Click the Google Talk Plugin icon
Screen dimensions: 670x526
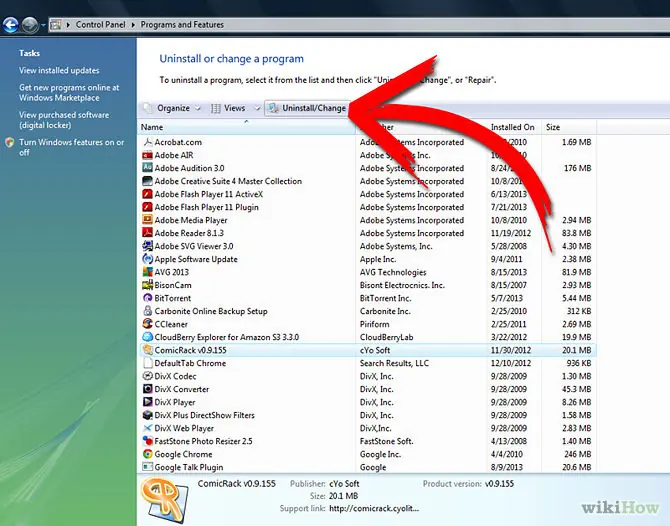click(x=147, y=467)
